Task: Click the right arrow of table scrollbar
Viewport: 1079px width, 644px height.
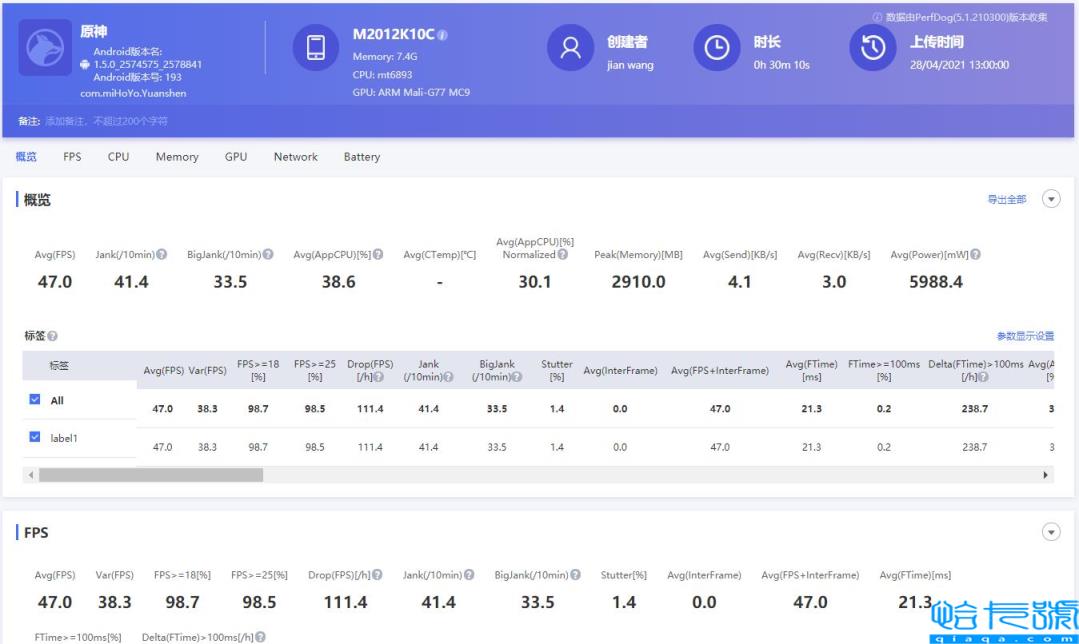Action: tap(1047, 475)
